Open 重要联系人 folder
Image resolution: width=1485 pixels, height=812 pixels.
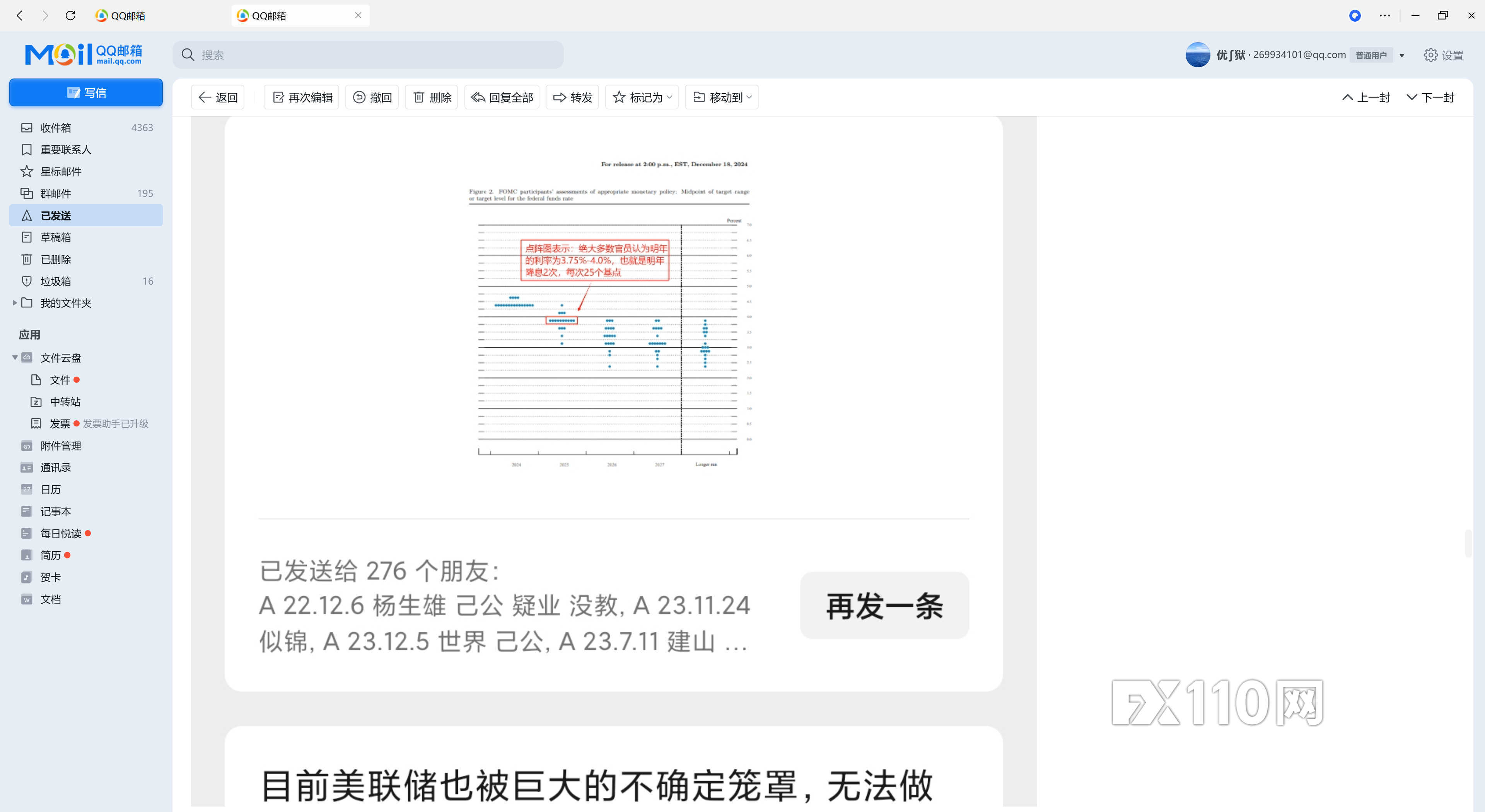click(86, 150)
